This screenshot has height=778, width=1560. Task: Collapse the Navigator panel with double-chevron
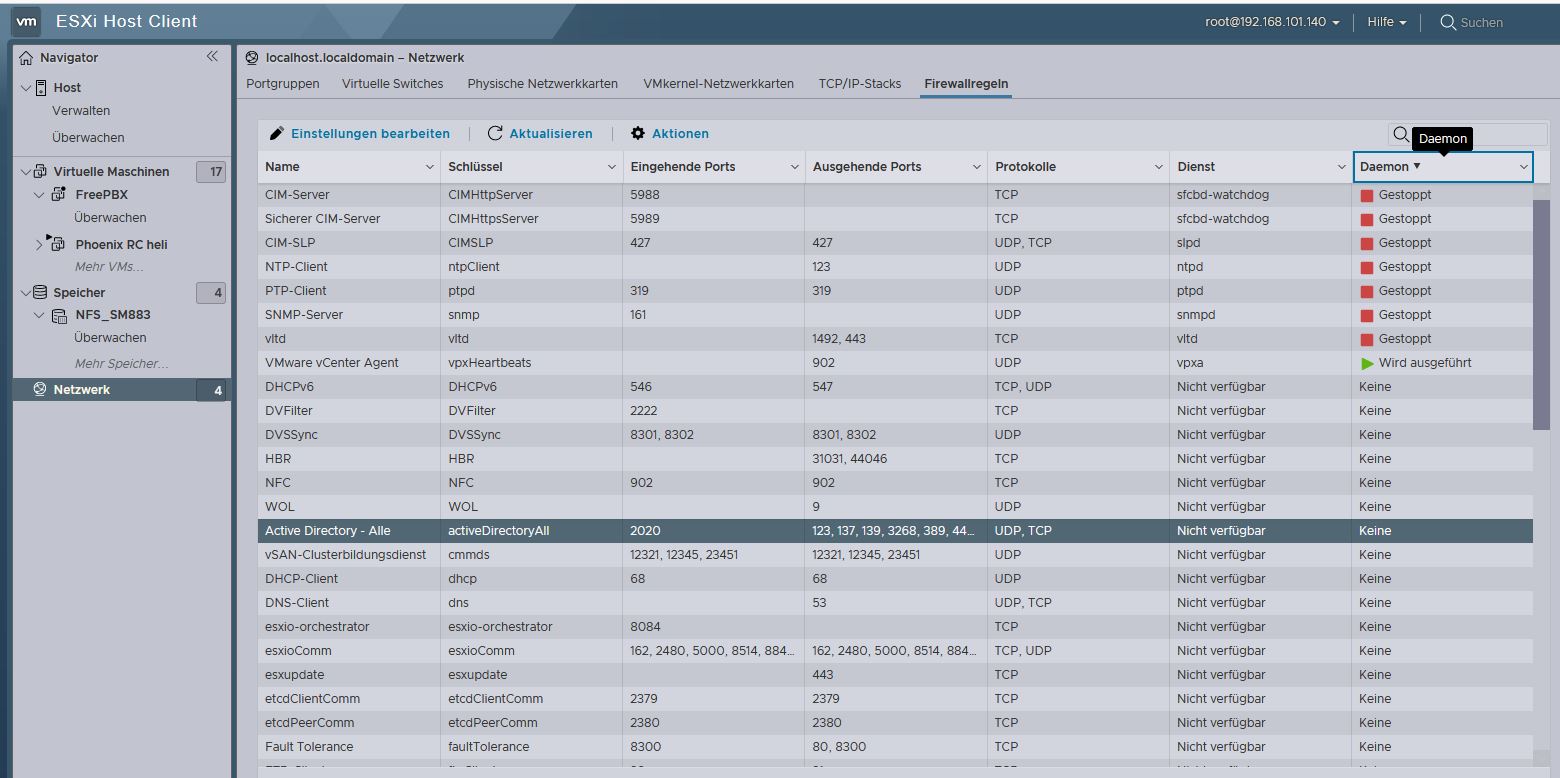212,57
